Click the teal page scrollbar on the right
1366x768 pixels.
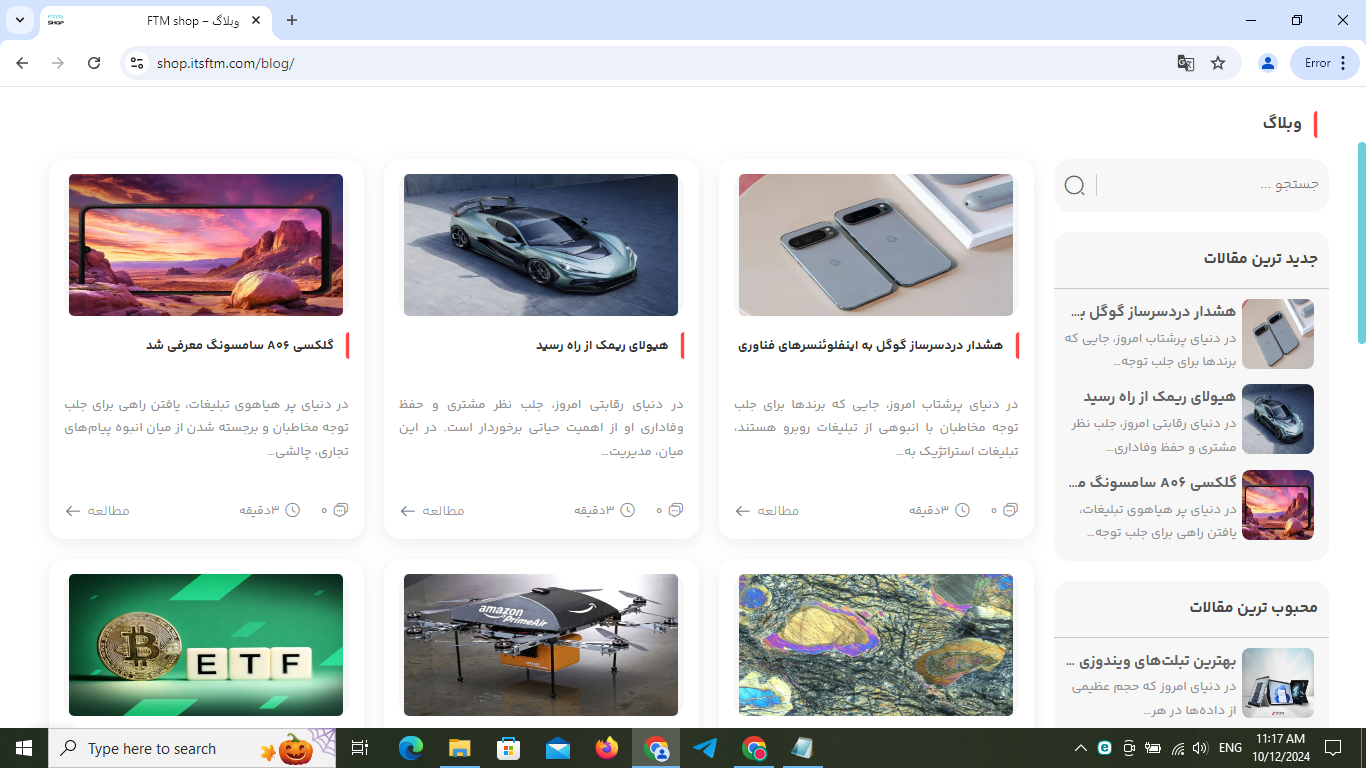[x=1361, y=243]
